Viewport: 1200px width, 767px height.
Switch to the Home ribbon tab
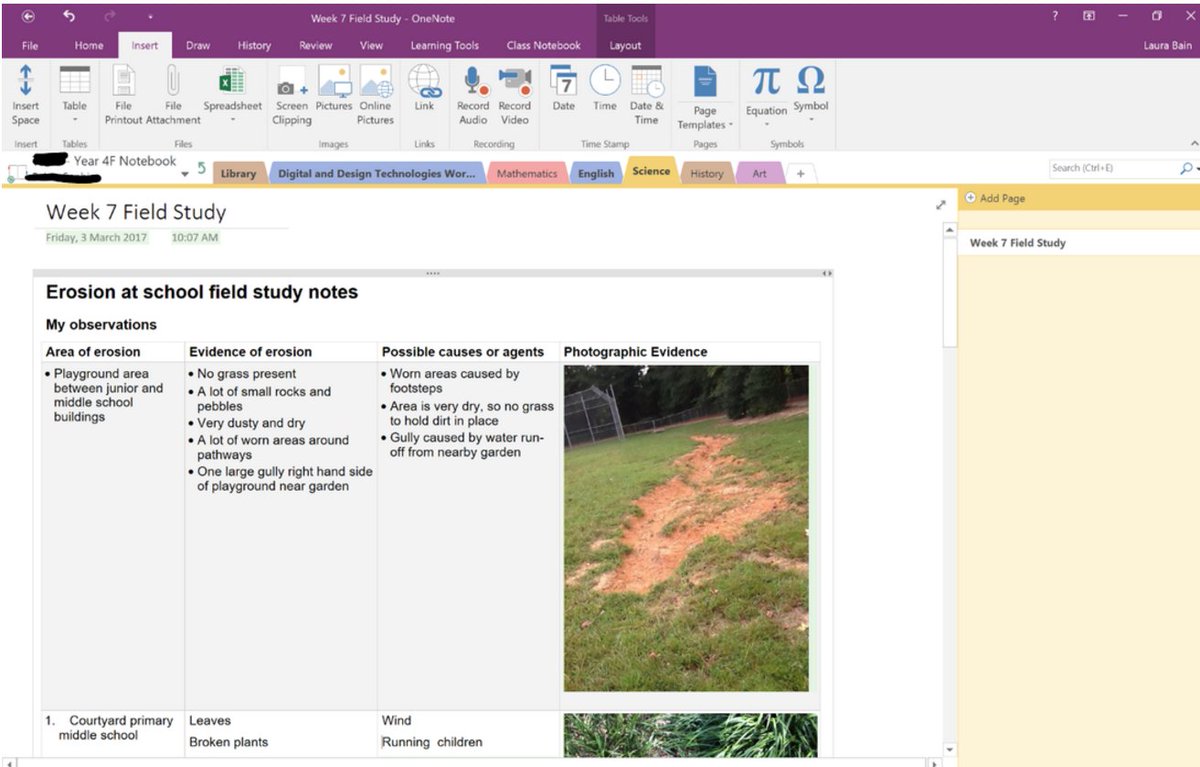pos(89,45)
